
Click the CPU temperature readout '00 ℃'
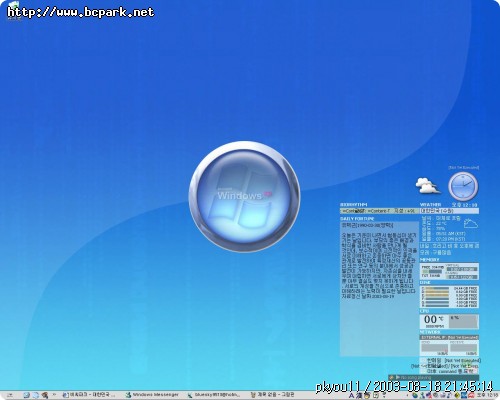[434, 320]
